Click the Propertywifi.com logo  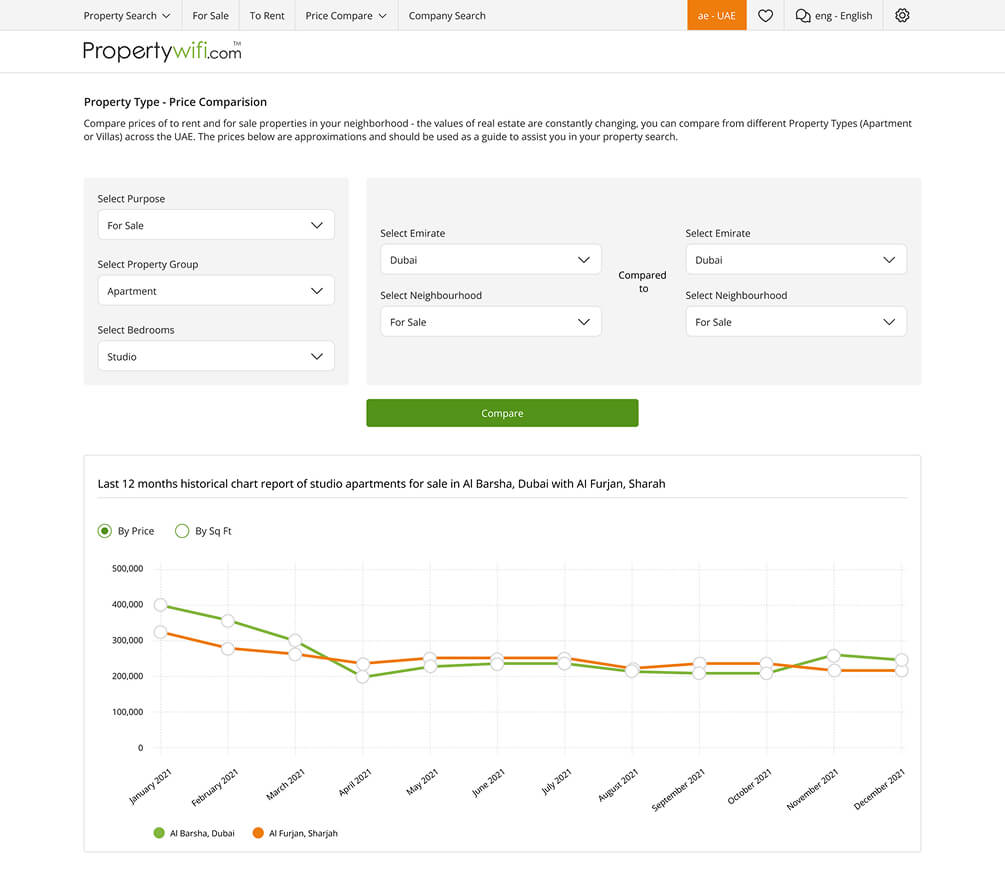click(162, 51)
